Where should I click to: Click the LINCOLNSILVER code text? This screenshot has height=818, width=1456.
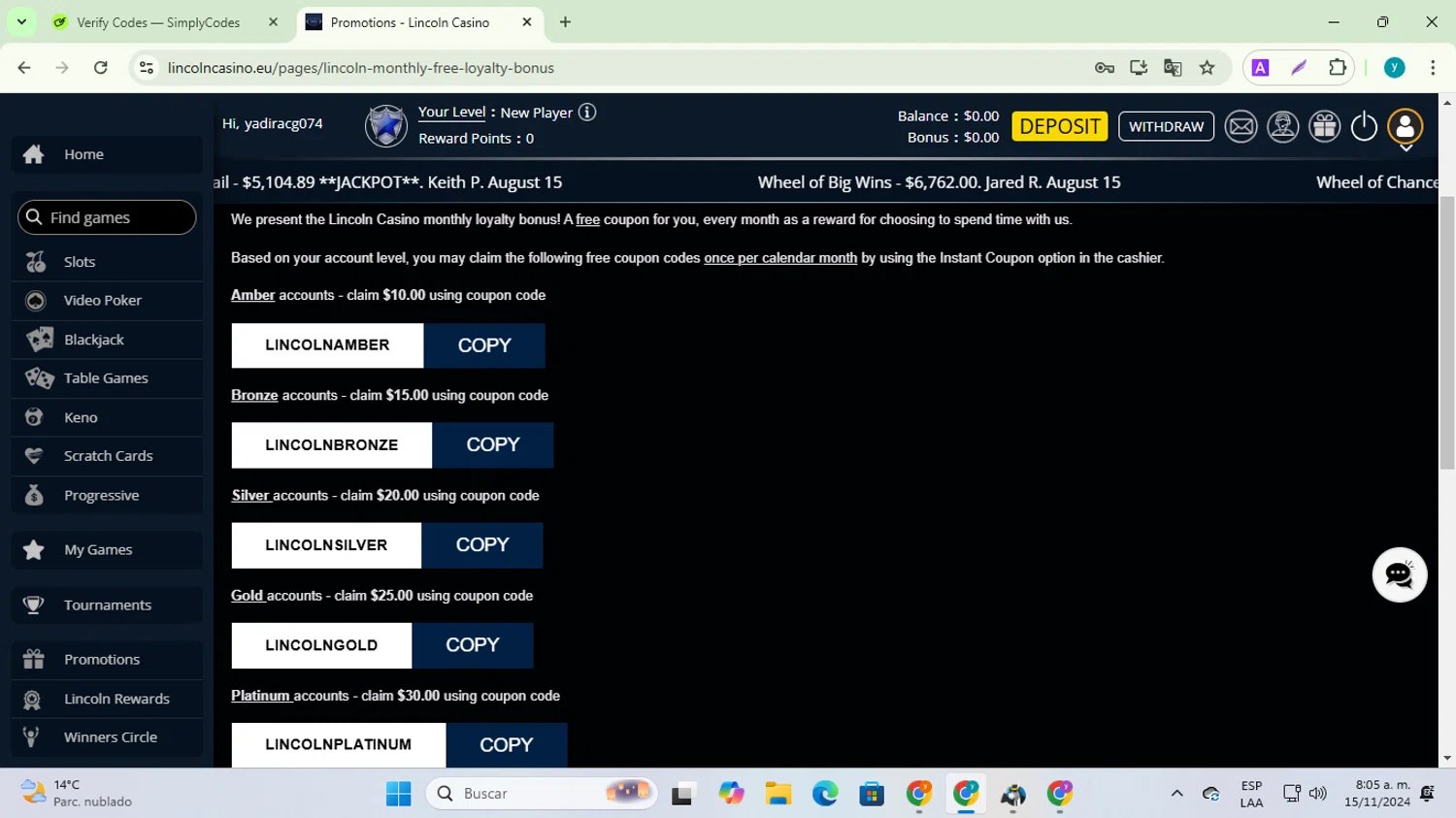(326, 545)
